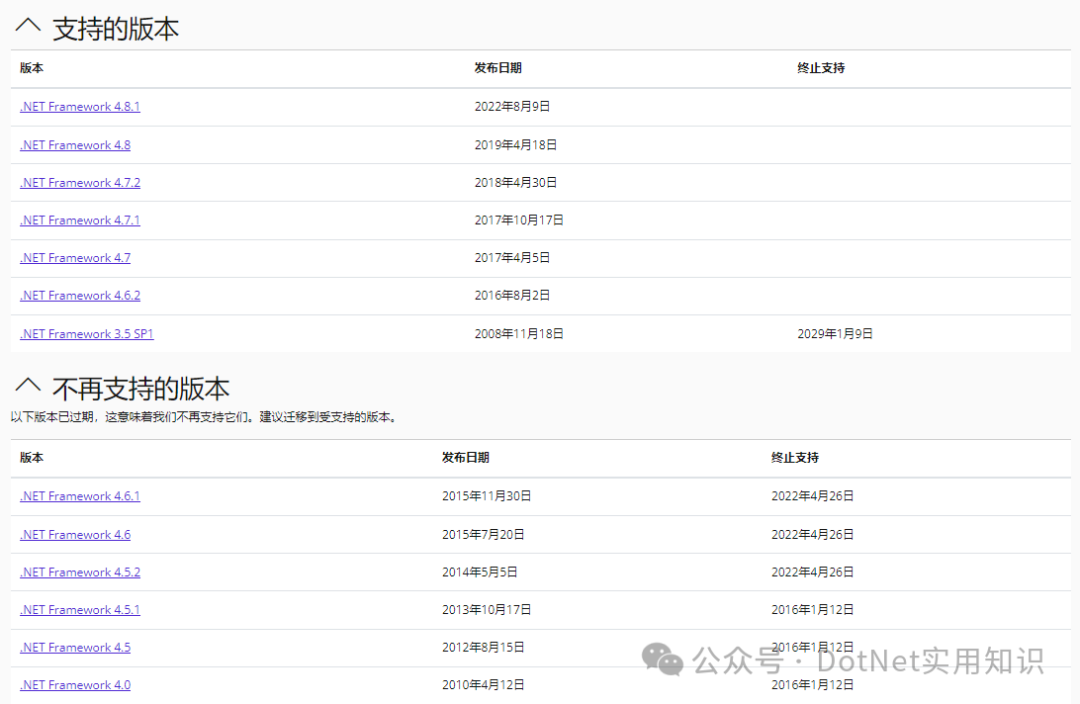The height and width of the screenshot is (704, 1080).
Task: Click the 2015年11月30日 release date
Action: point(486,496)
